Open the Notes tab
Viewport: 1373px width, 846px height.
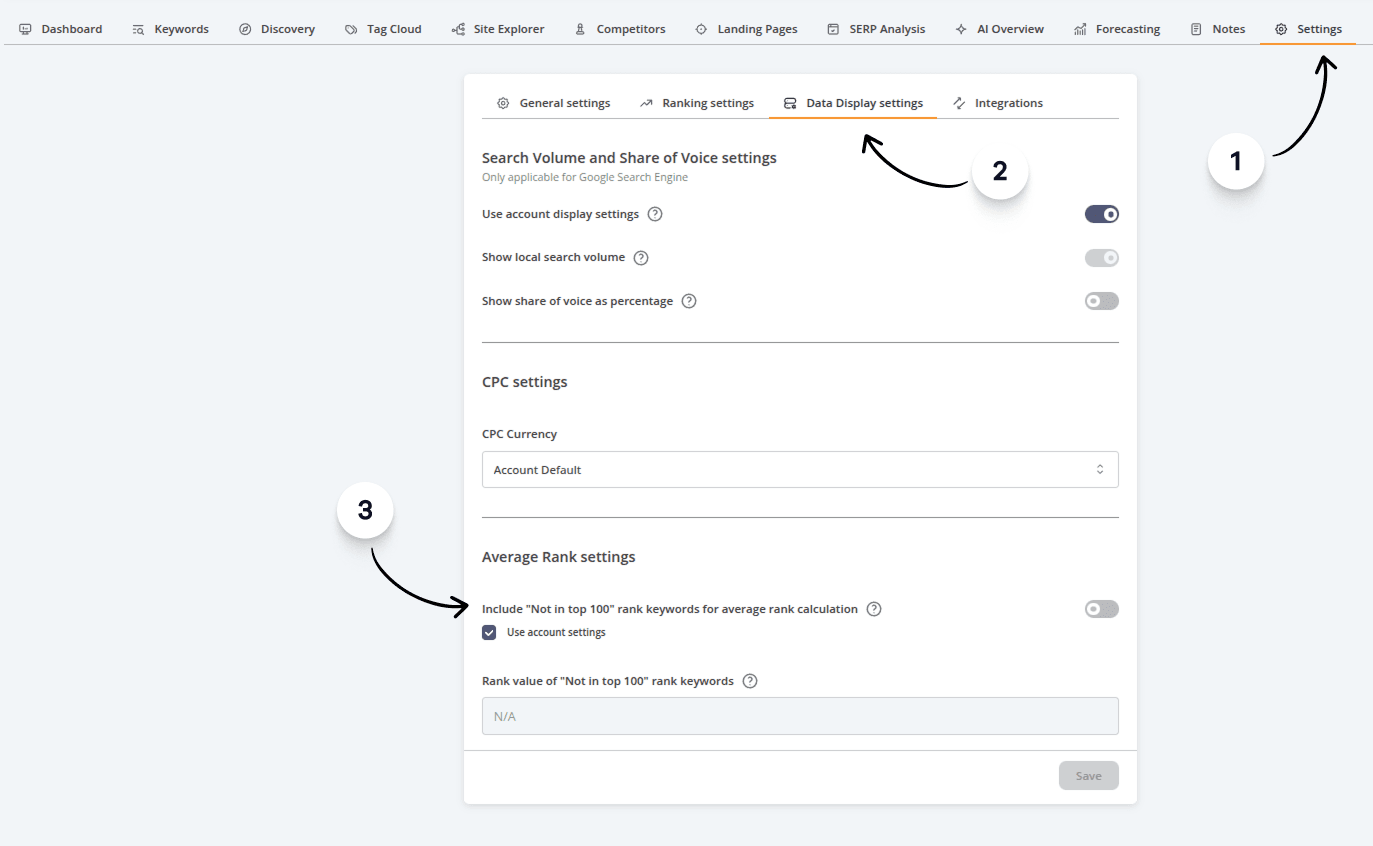pos(1218,29)
